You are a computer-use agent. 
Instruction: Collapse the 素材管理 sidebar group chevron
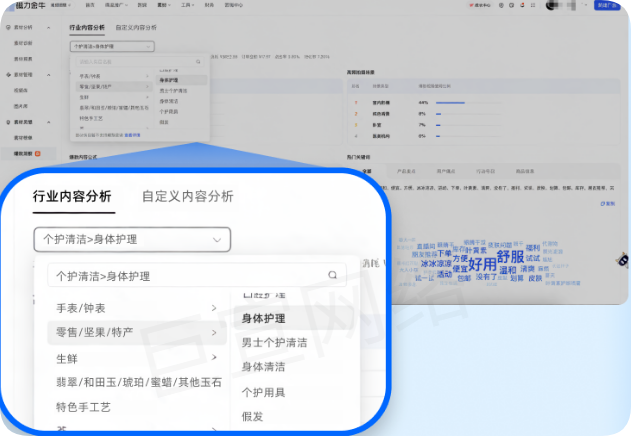49,74
